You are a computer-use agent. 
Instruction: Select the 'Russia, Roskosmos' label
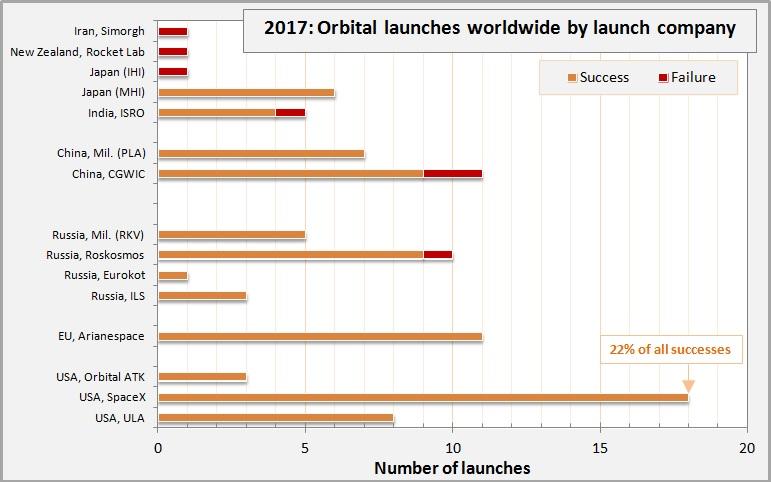95,255
